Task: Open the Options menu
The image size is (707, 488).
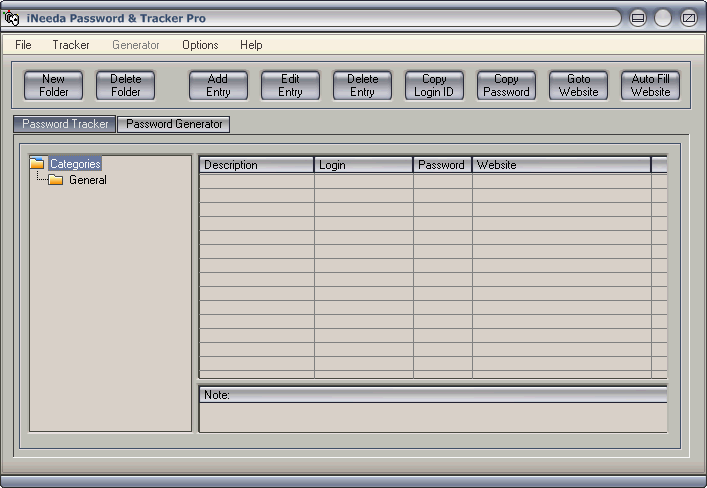Action: [200, 45]
